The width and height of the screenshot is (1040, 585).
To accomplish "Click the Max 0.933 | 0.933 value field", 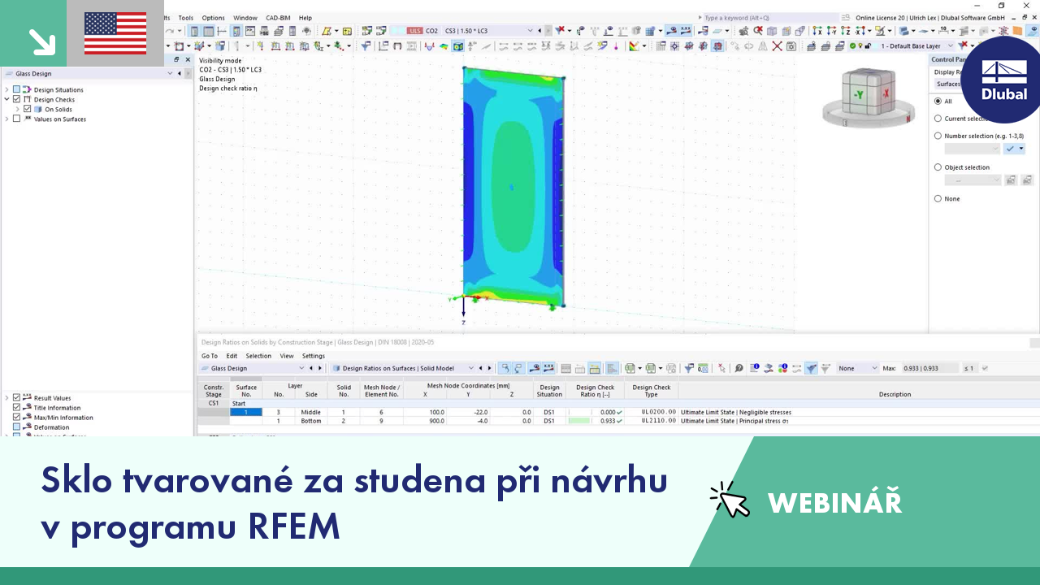I will [x=930, y=368].
